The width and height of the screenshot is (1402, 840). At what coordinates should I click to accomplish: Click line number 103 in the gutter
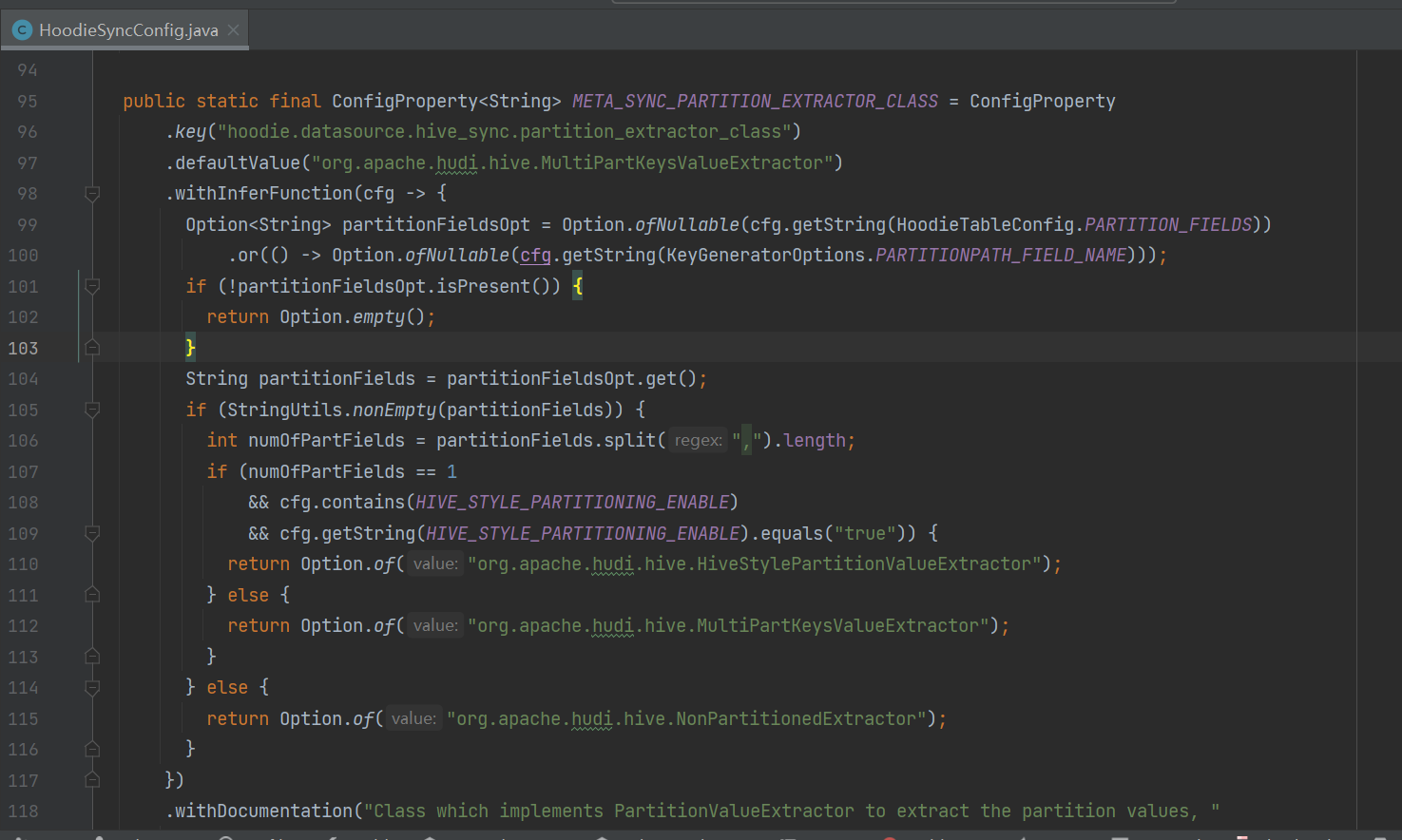pos(23,348)
